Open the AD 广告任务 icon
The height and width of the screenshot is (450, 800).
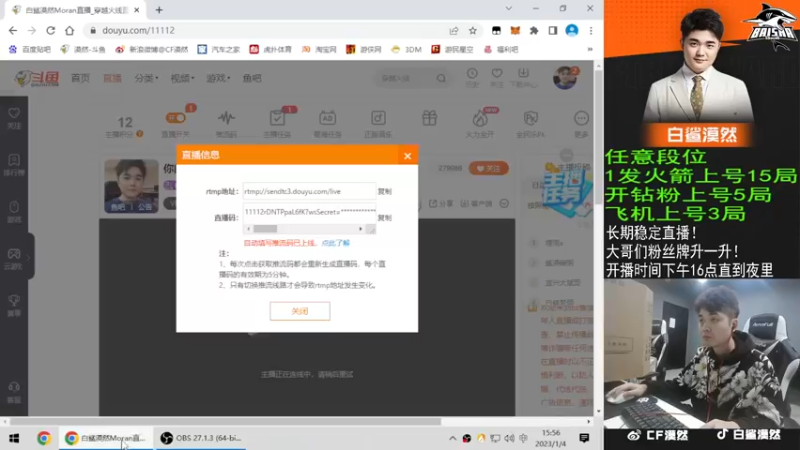click(x=328, y=118)
